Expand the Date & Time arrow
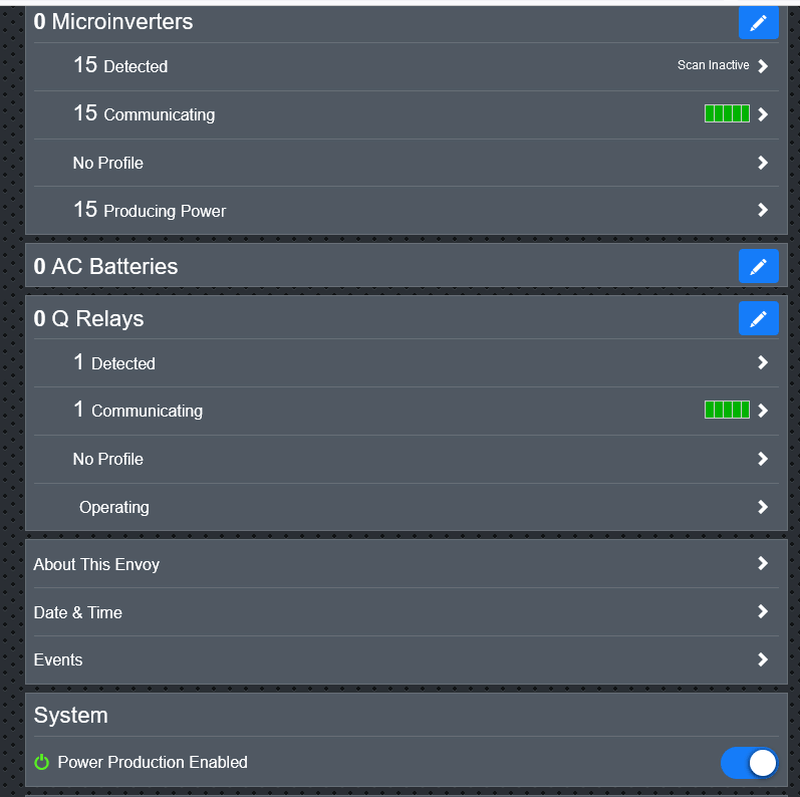 763,612
